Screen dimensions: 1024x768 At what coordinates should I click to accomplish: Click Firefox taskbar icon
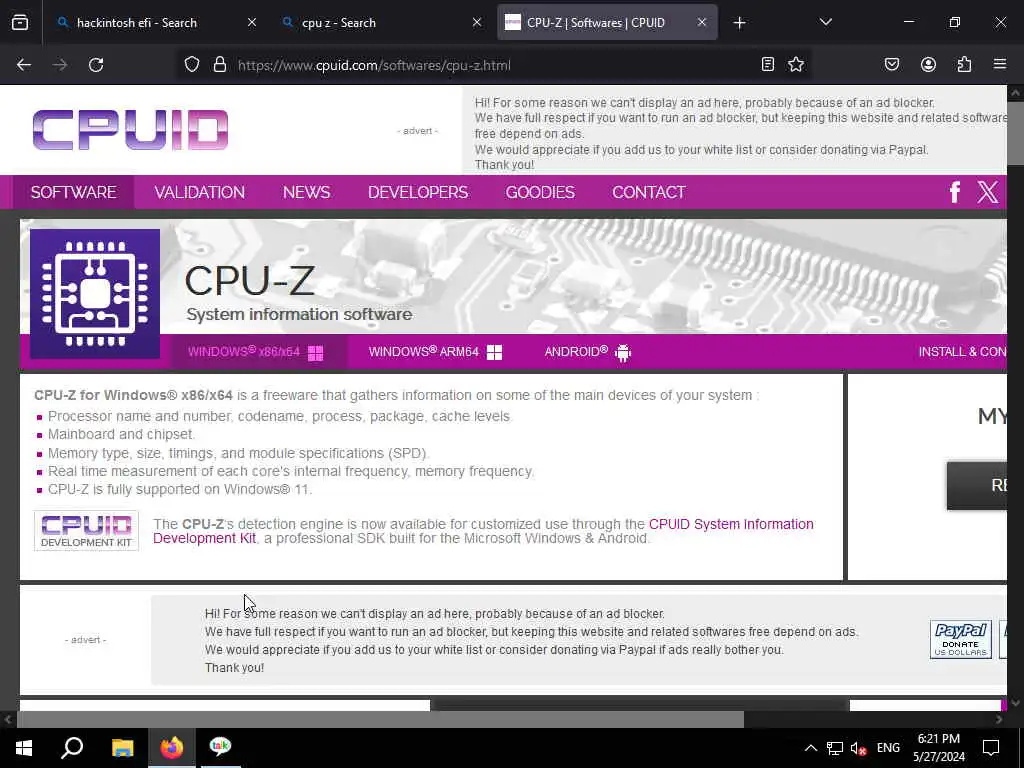(172, 747)
